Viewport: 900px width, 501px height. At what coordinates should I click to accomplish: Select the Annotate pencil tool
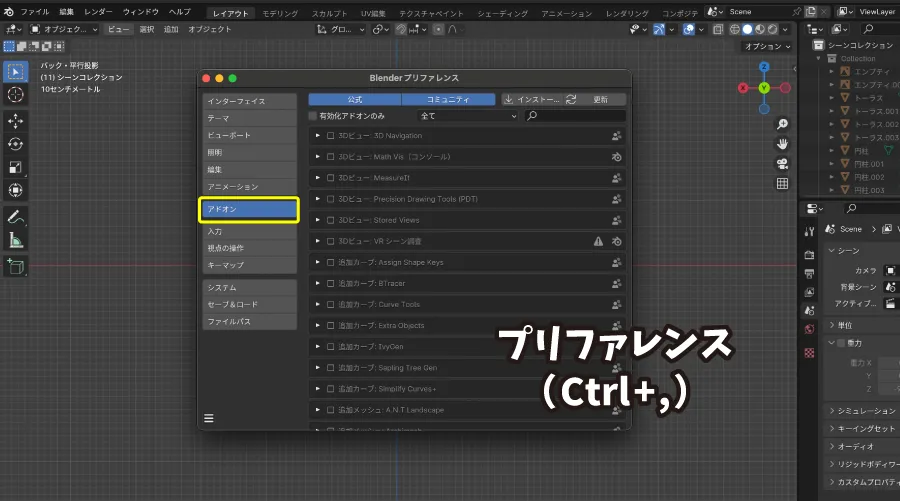point(16,217)
